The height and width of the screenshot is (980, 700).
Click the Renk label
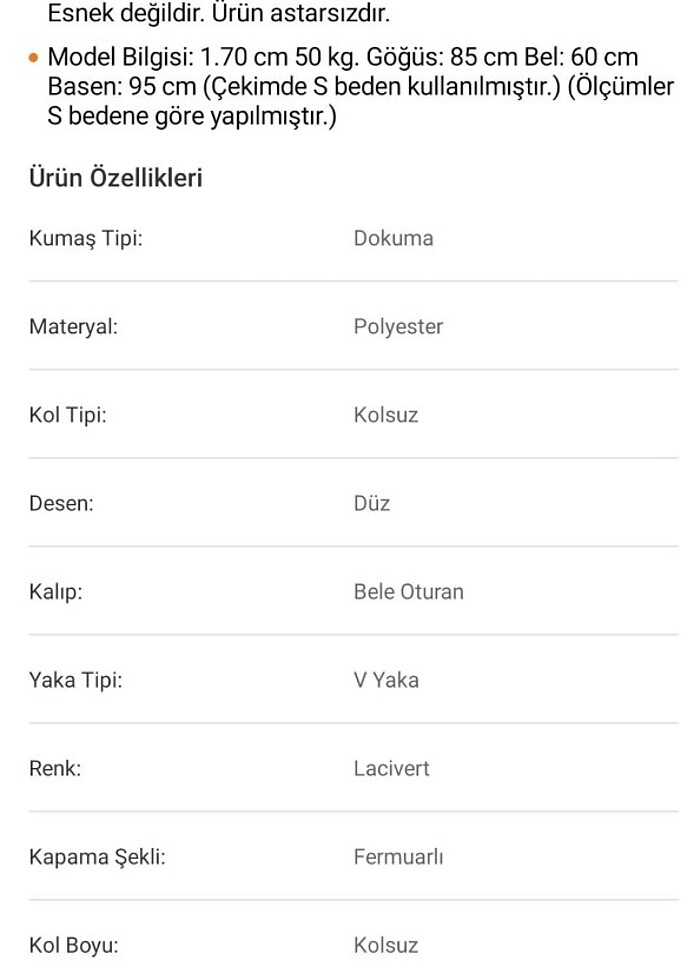coord(55,769)
